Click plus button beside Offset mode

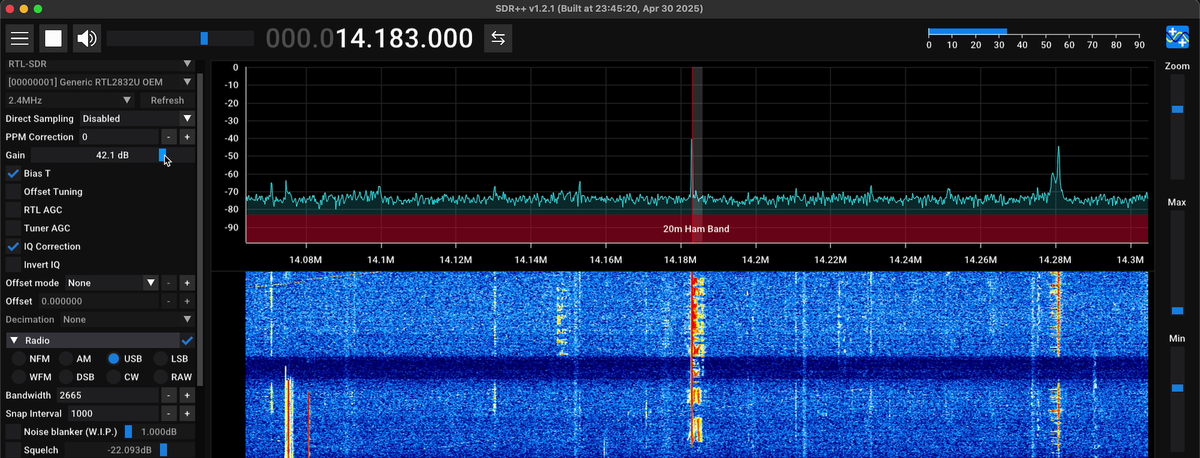click(187, 283)
